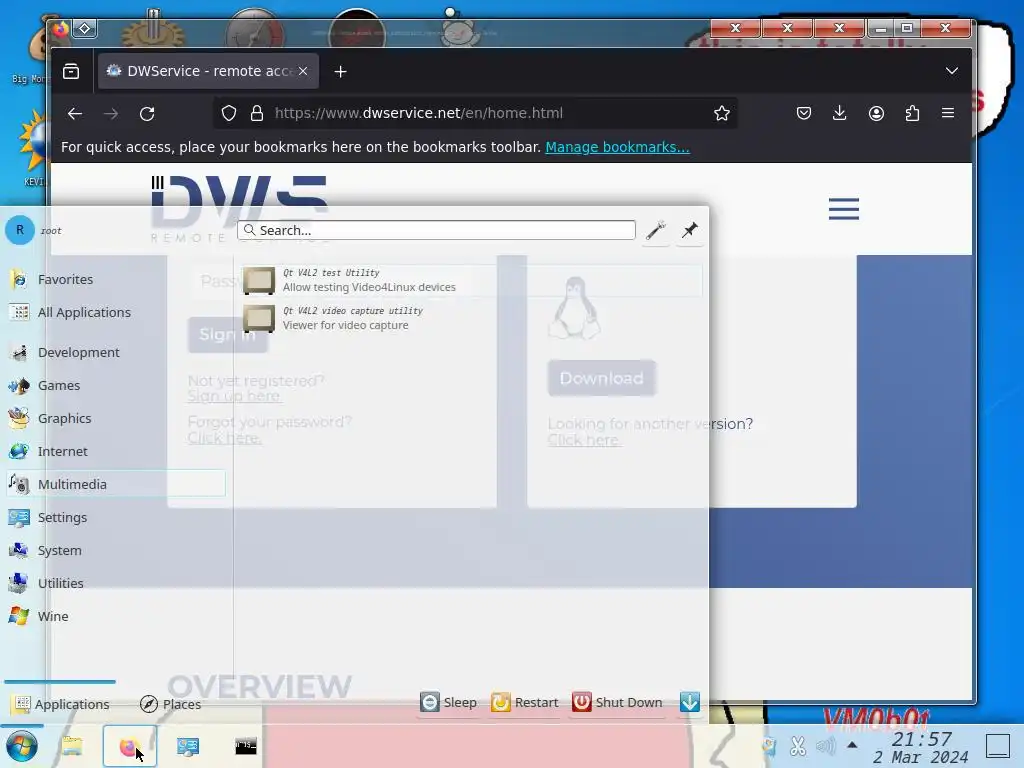This screenshot has height=768, width=1024.
Task: Click the Firefox taskbar button
Action: [129, 746]
